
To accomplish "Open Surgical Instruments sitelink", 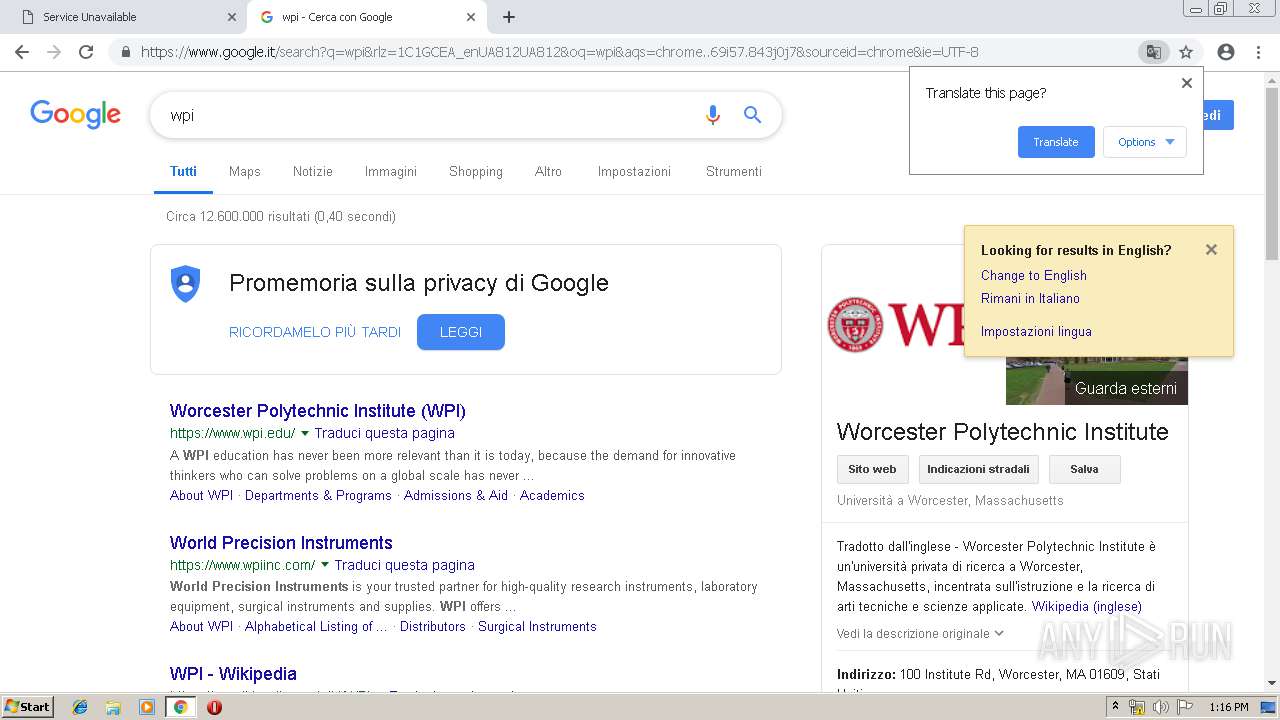I will pos(537,626).
